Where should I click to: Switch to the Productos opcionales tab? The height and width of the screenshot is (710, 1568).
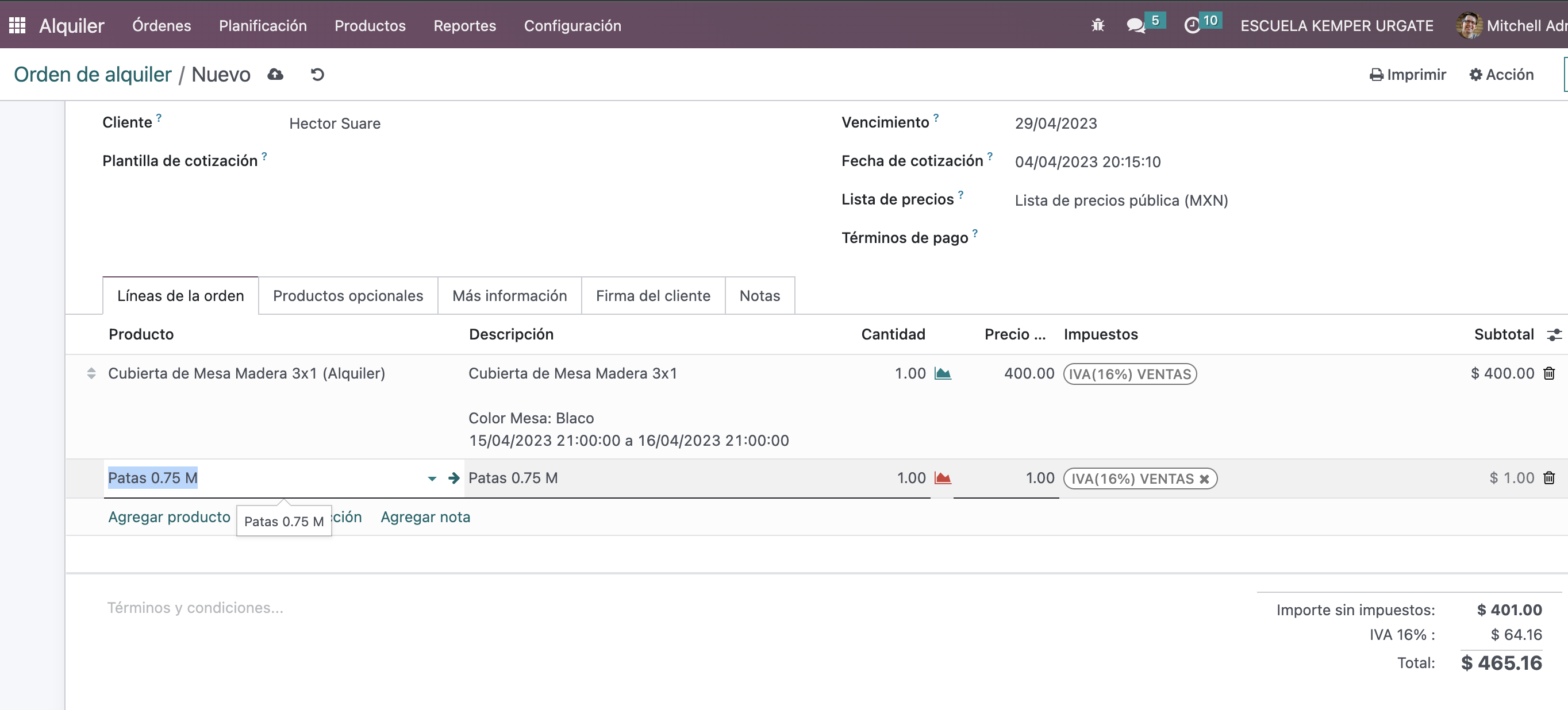tap(348, 295)
